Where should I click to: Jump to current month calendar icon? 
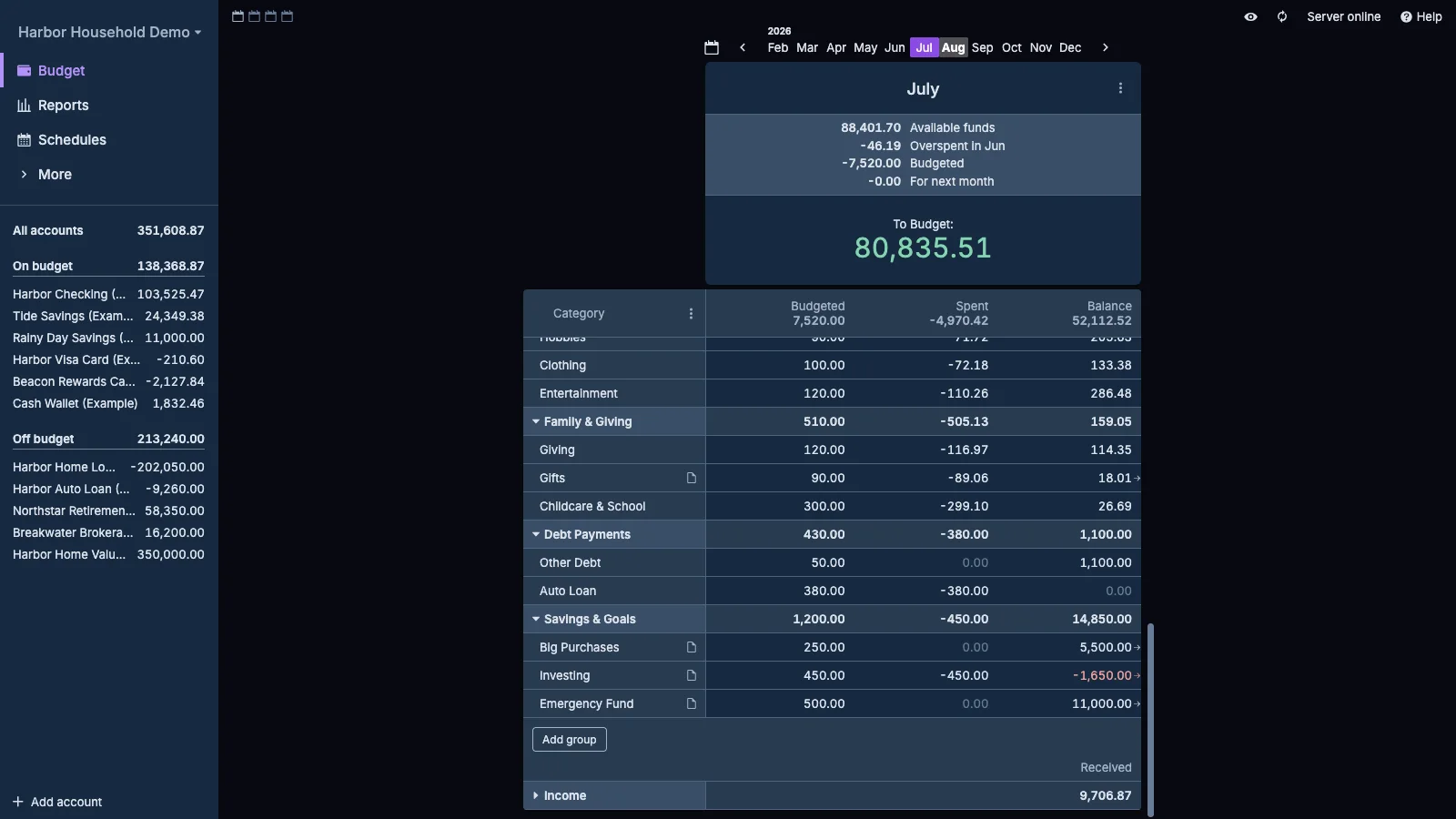coord(712,47)
